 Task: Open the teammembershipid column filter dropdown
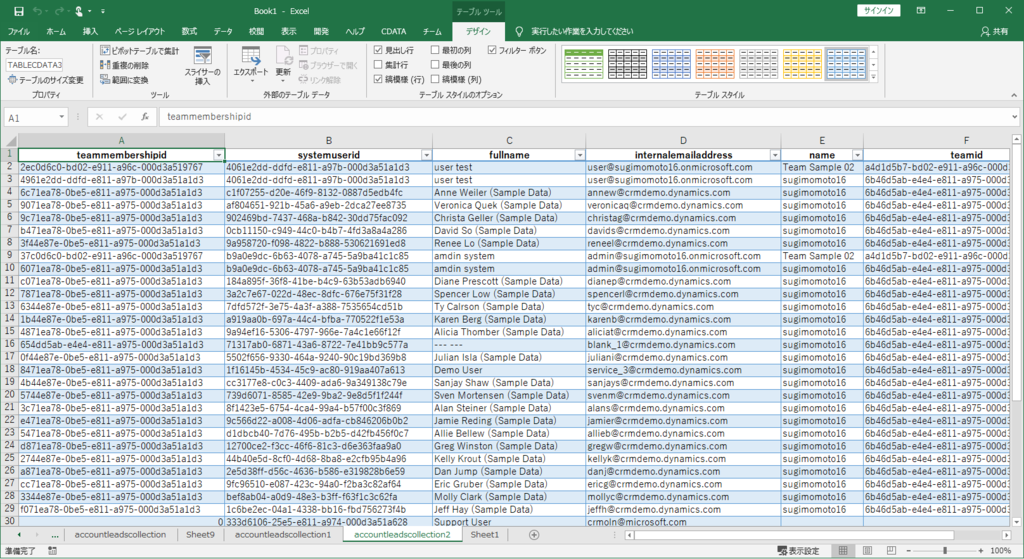point(219,155)
